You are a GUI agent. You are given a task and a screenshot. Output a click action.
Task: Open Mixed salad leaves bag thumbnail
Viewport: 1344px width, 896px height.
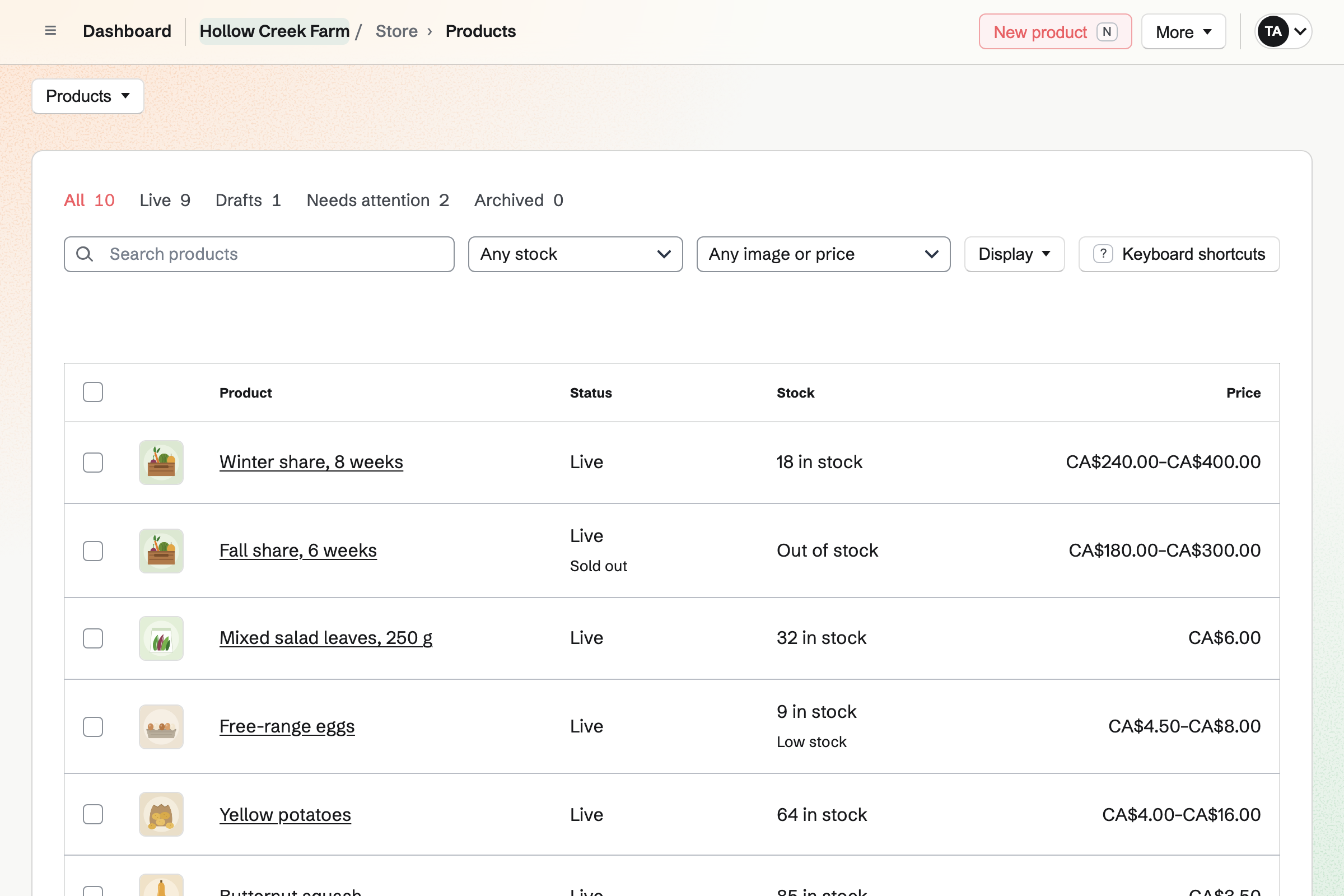pyautogui.click(x=161, y=638)
